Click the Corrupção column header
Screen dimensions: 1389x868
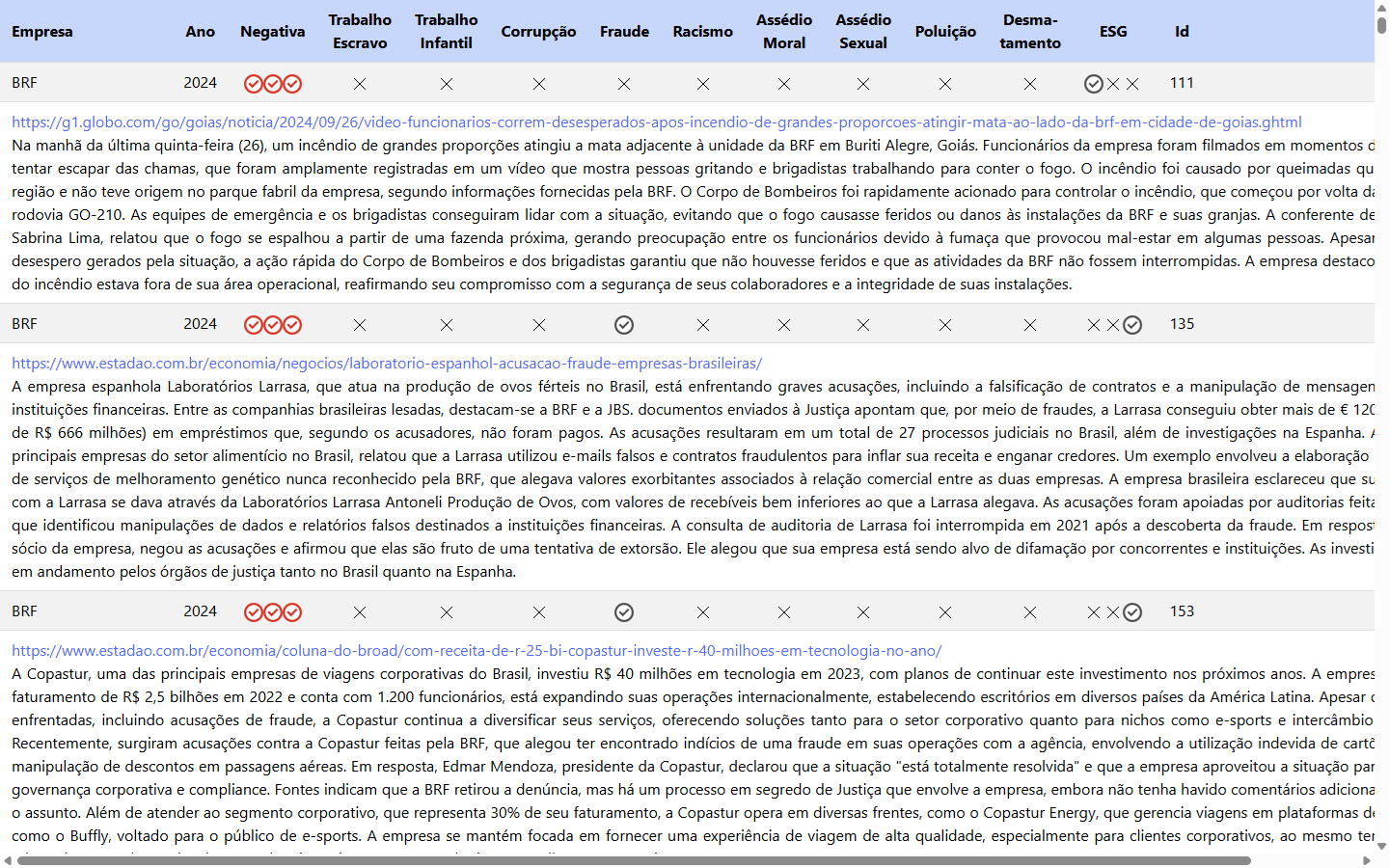pyautogui.click(x=538, y=32)
